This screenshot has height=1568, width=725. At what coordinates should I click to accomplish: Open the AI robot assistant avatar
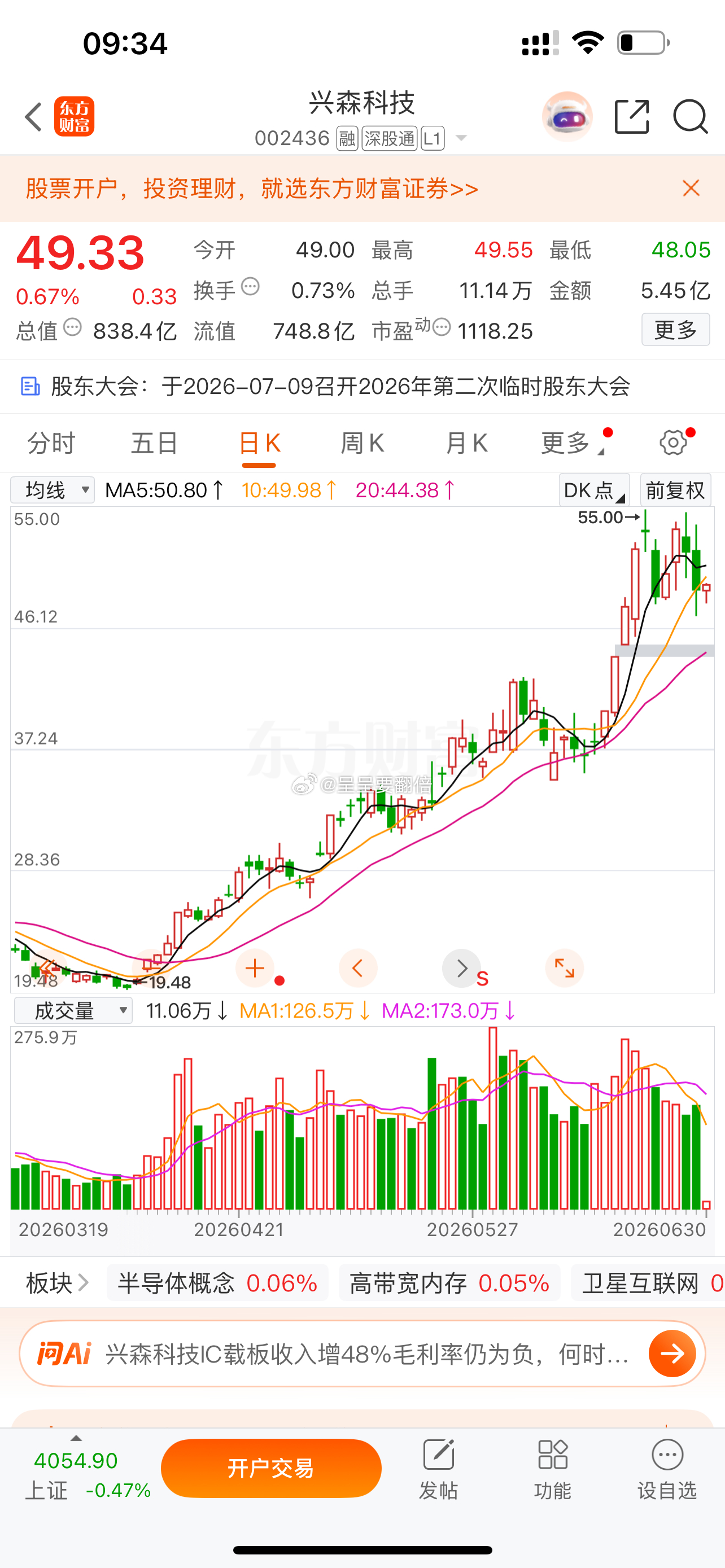tap(567, 116)
